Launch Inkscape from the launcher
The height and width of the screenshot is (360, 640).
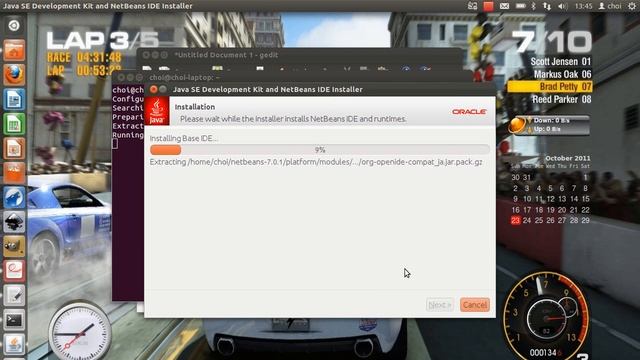[14, 222]
